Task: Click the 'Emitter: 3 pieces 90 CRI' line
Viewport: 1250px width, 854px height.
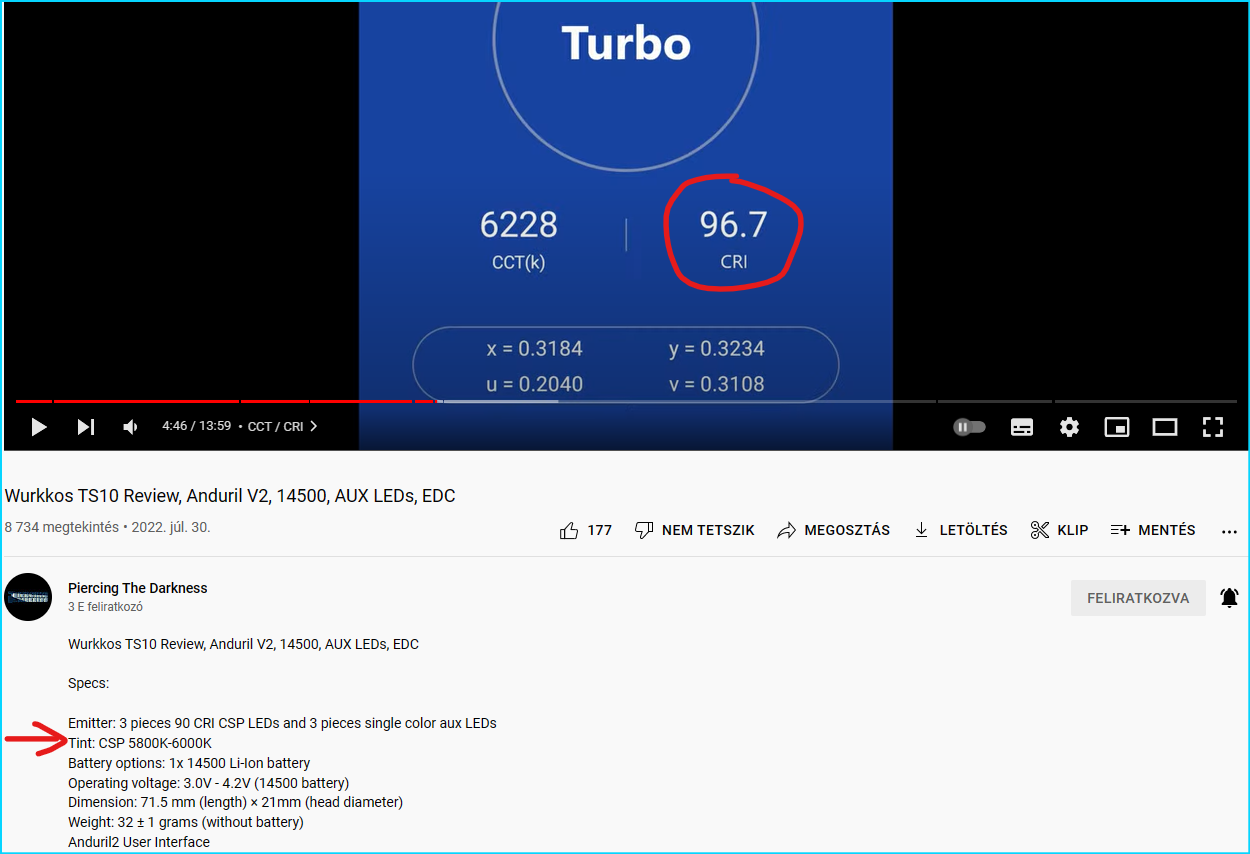Action: (x=282, y=723)
